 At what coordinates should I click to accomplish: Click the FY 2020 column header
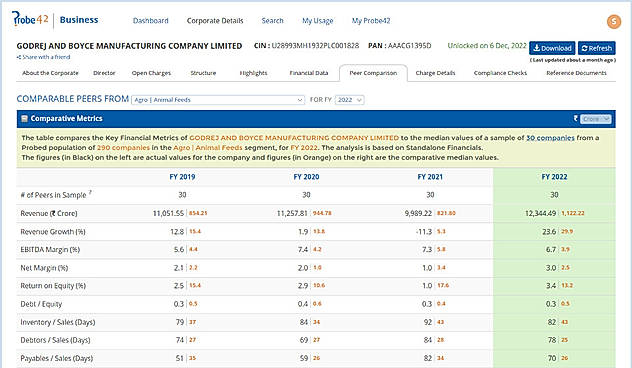306,177
